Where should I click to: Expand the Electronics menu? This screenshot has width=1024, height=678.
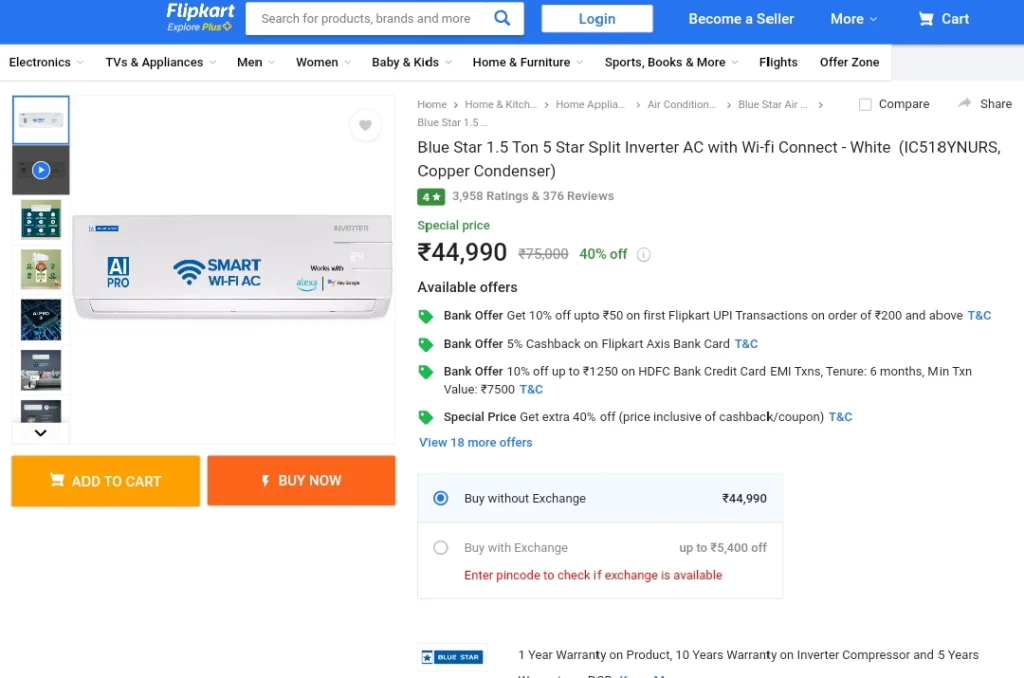[46, 62]
